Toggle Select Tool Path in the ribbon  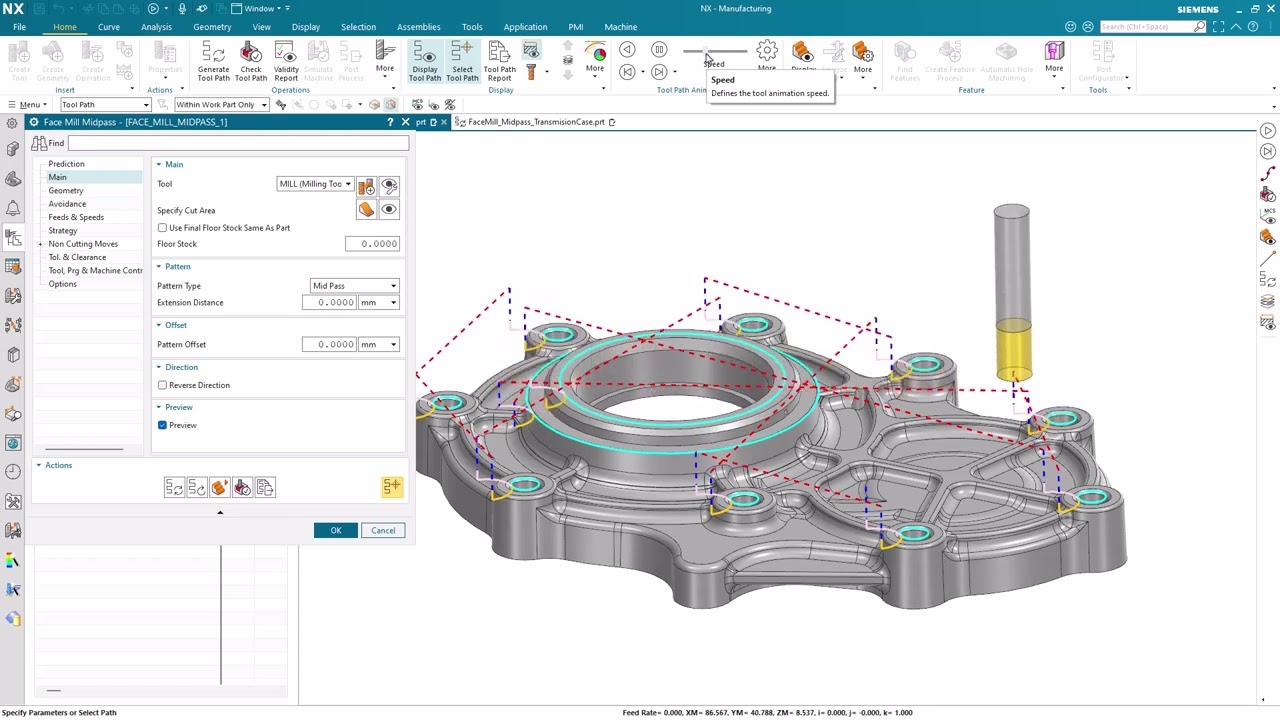tap(462, 61)
